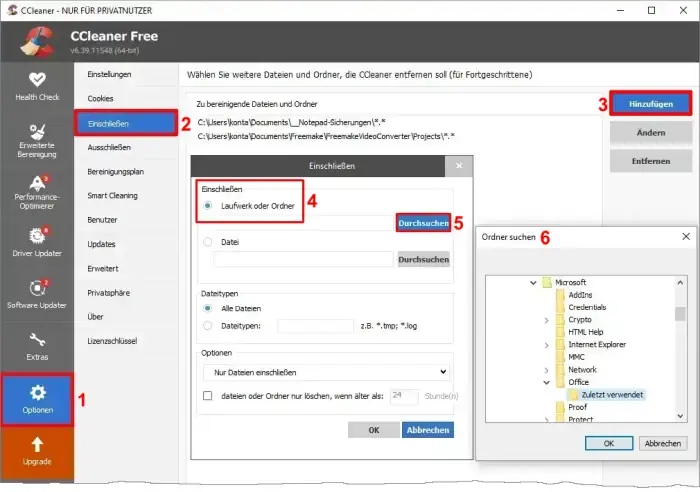The image size is (700, 492).
Task: Click the Datei path input field
Action: 303,259
